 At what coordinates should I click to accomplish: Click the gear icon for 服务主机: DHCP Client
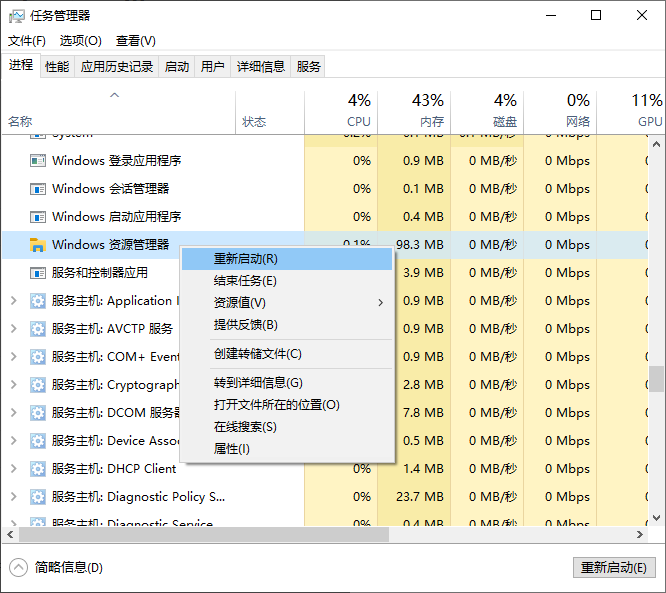click(38, 469)
